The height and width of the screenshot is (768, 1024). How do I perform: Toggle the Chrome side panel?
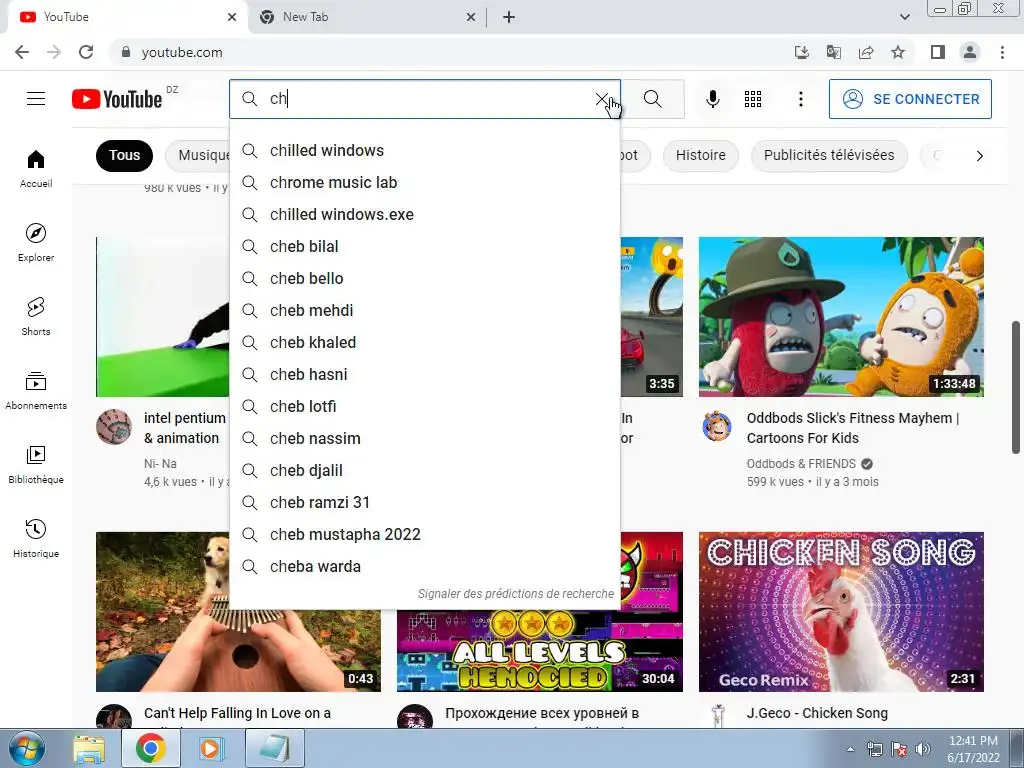coord(938,52)
